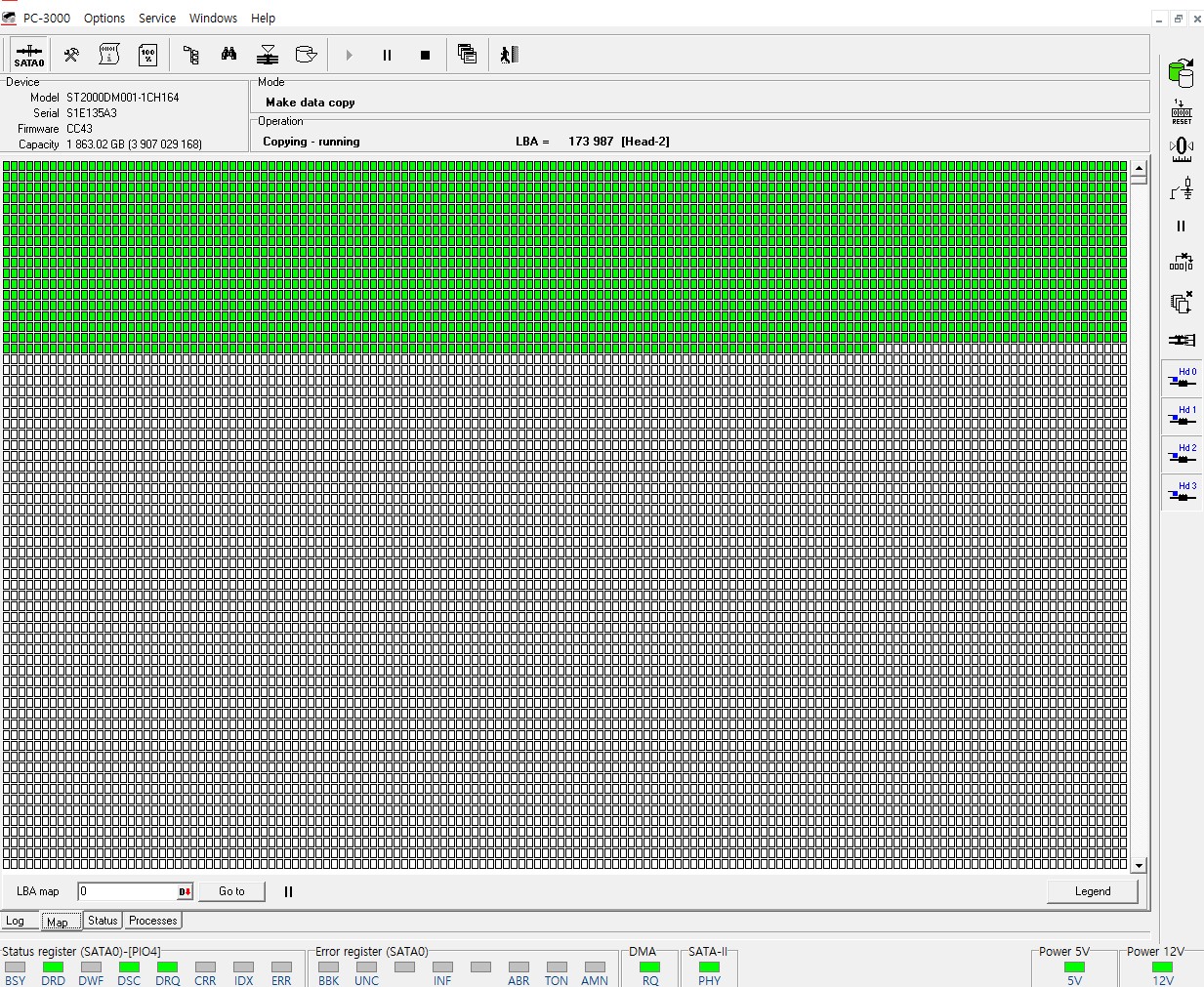Click the copy pages with X icon
The image size is (1204, 987).
pyautogui.click(x=1182, y=303)
